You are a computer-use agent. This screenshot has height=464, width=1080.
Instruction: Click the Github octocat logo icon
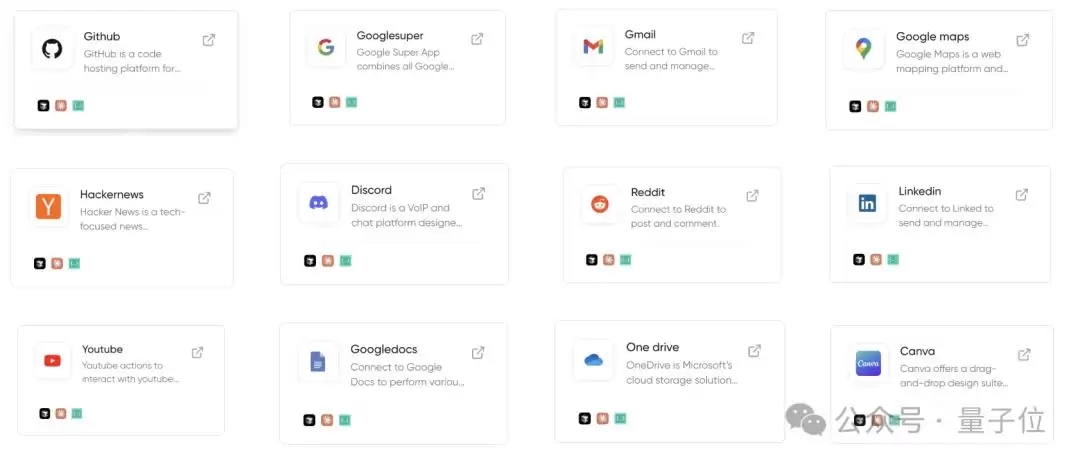(52, 49)
